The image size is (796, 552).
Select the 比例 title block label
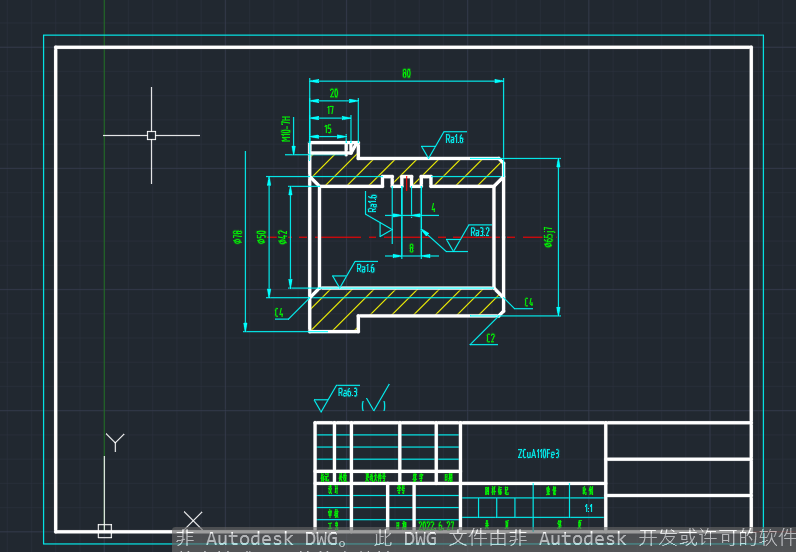pos(587,491)
